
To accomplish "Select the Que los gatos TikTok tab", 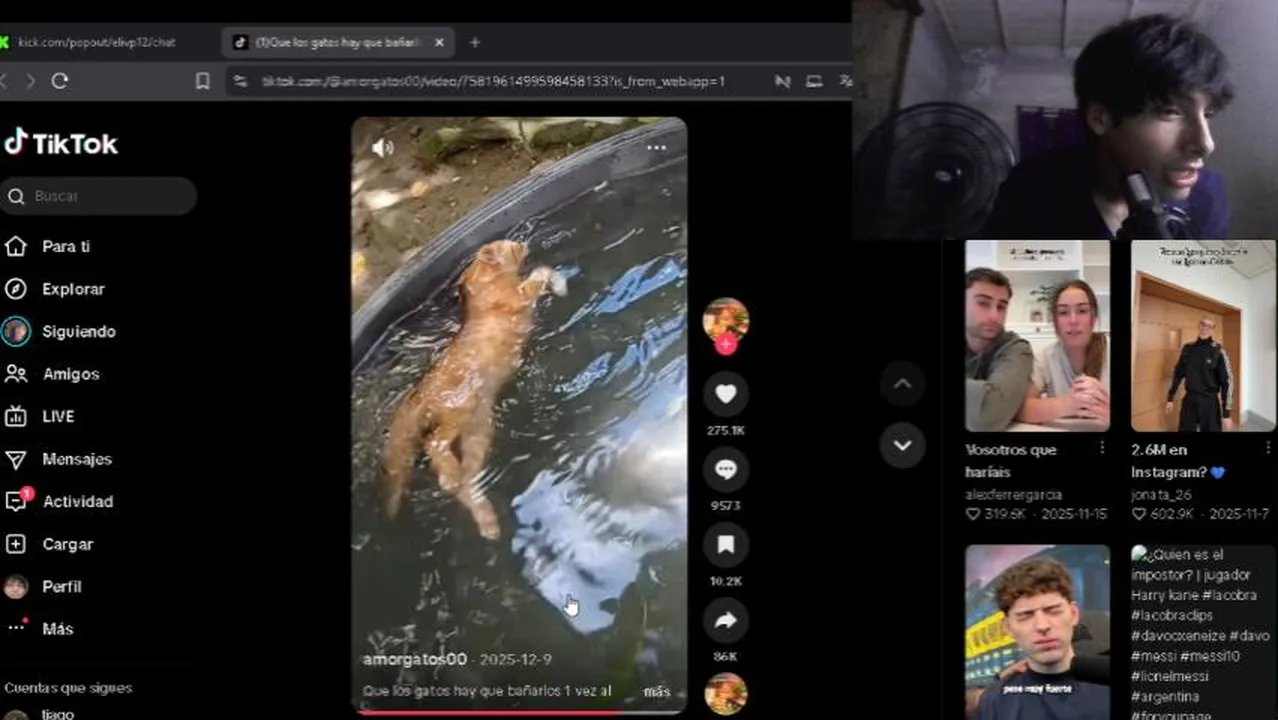I will (x=338, y=42).
